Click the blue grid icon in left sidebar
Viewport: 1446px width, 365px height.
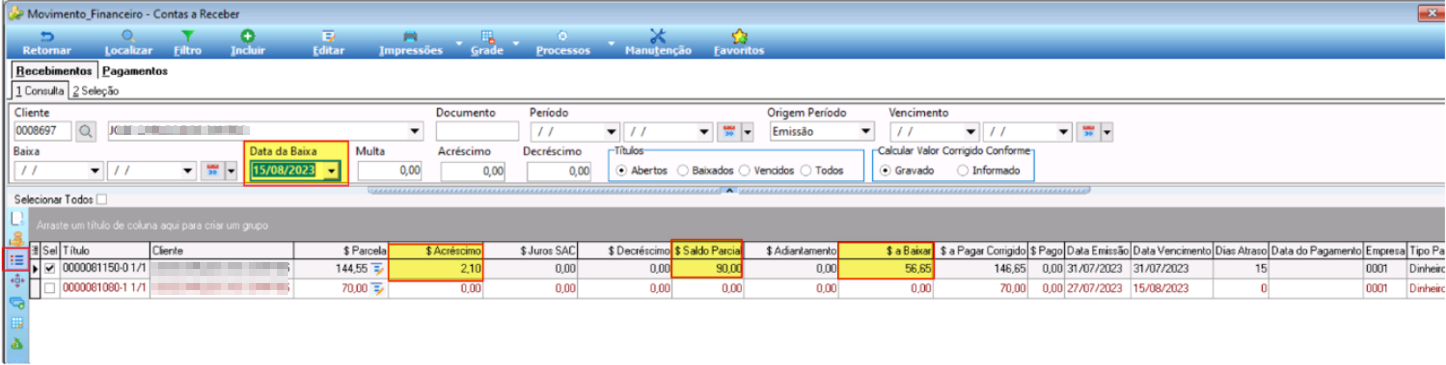pos(16,323)
